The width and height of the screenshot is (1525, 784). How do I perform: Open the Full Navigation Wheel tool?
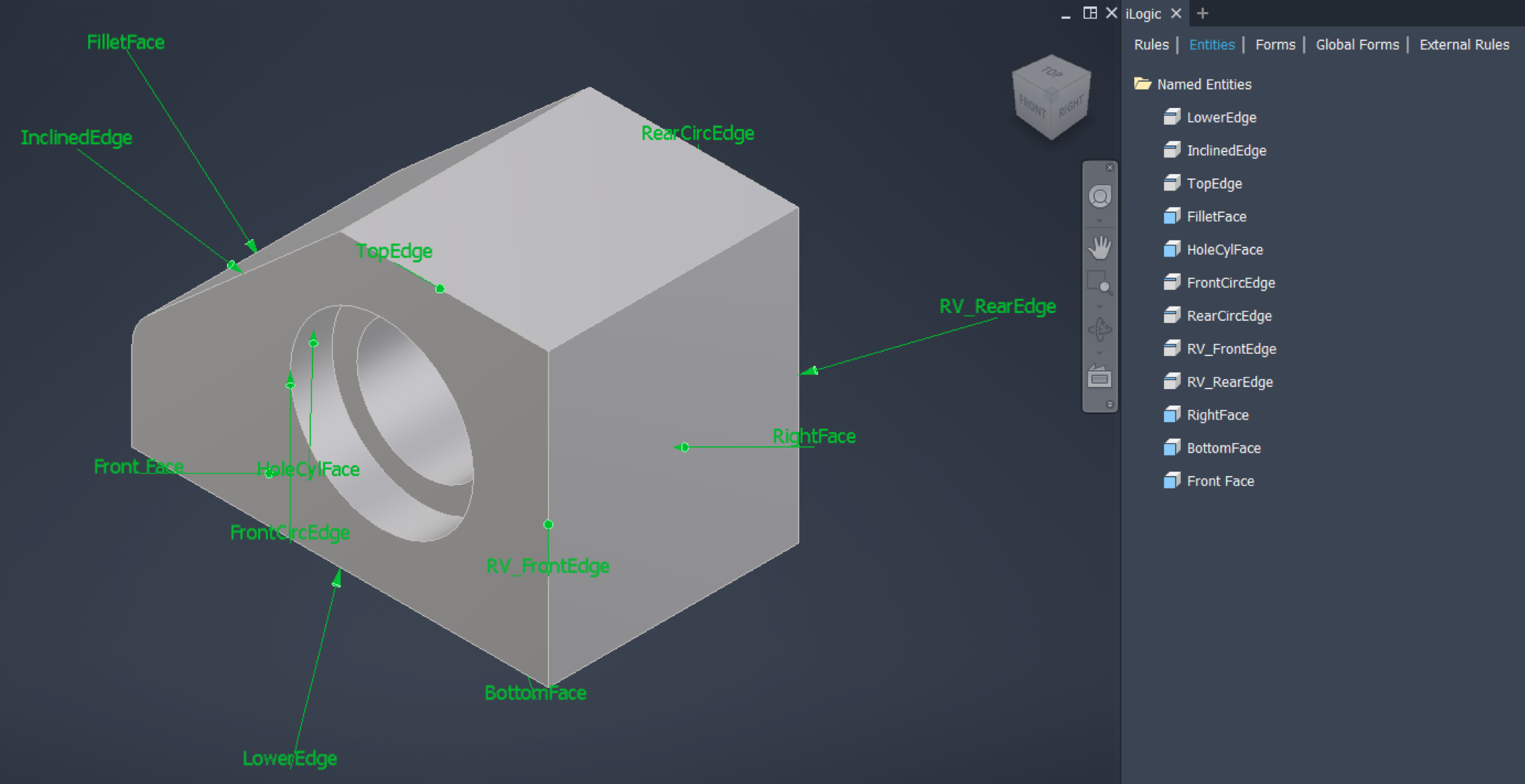(x=1100, y=195)
